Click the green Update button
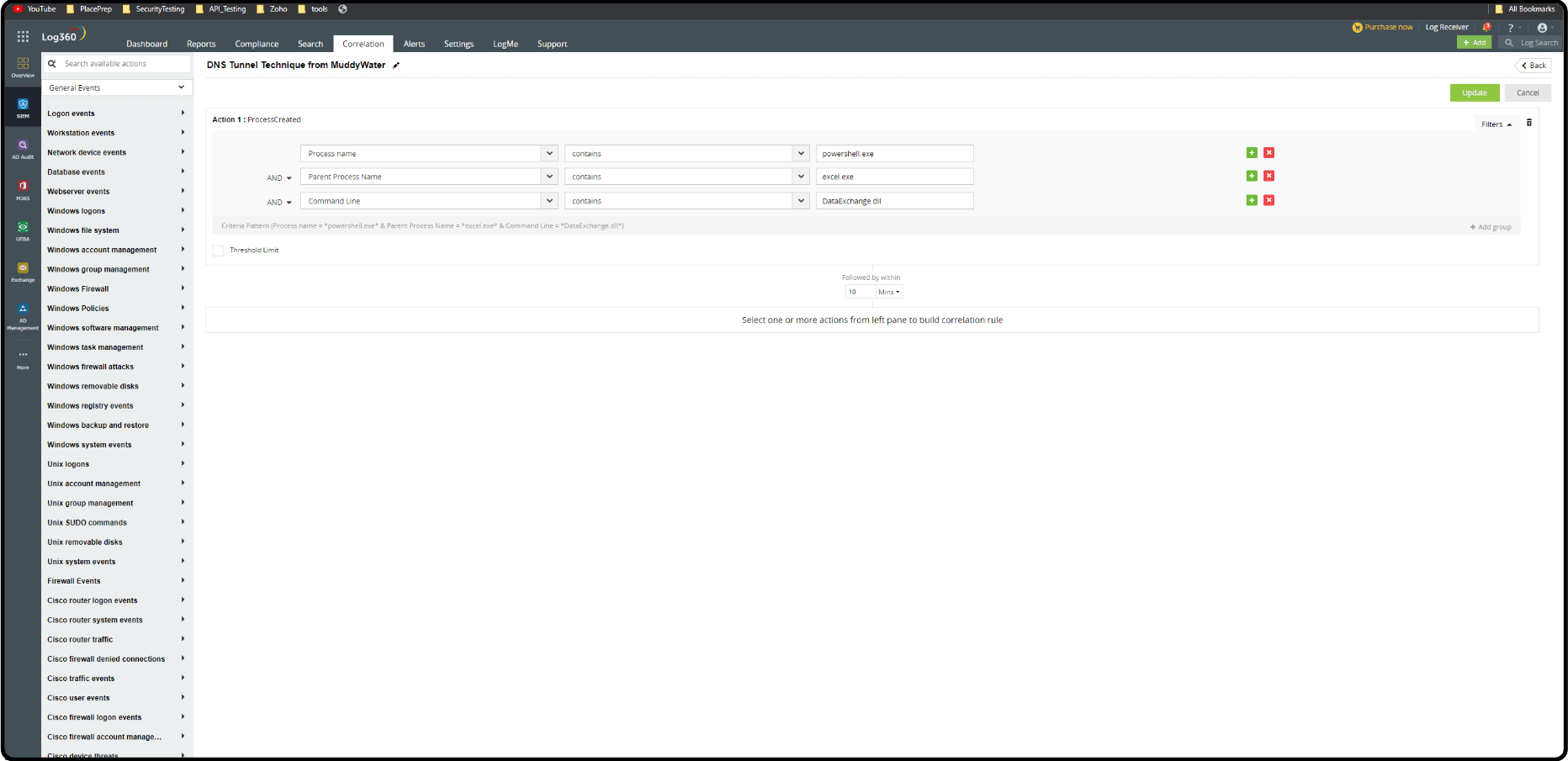 click(1475, 92)
